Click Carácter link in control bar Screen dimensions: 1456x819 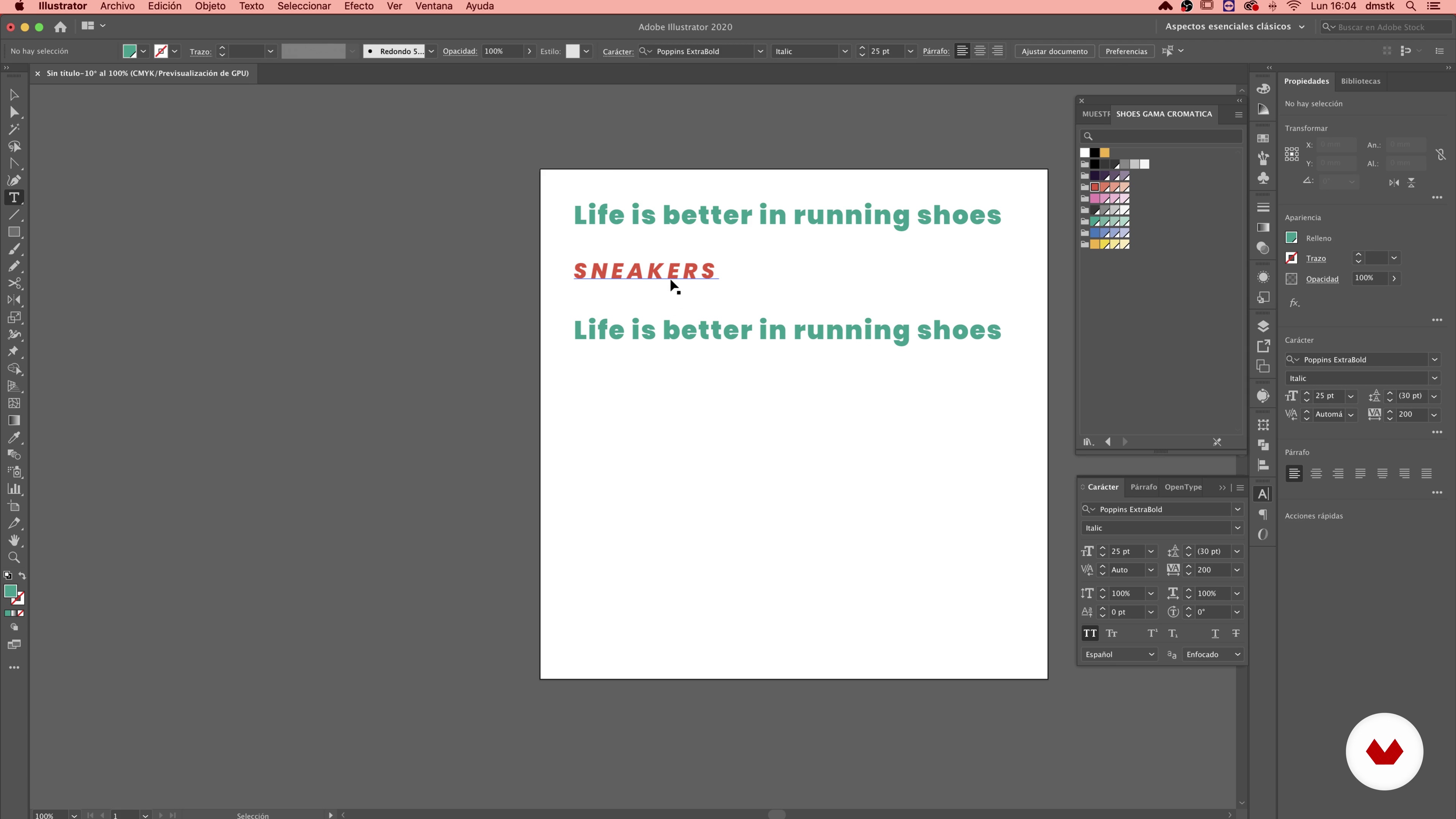tap(618, 52)
